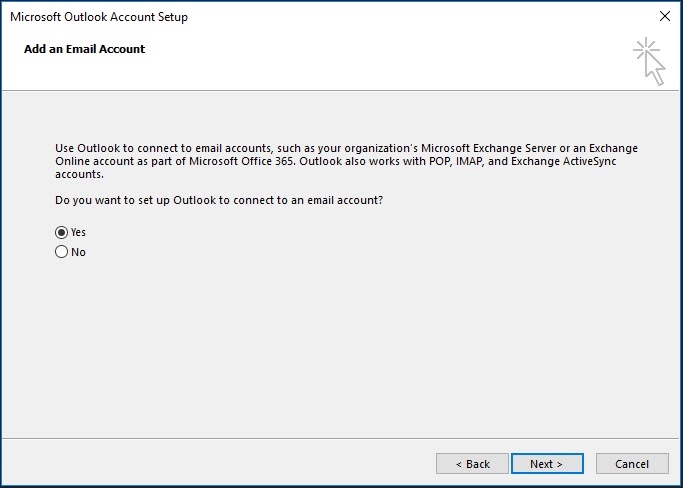Select the Yes radio button
Screen dimensions: 683x488
pos(61,232)
